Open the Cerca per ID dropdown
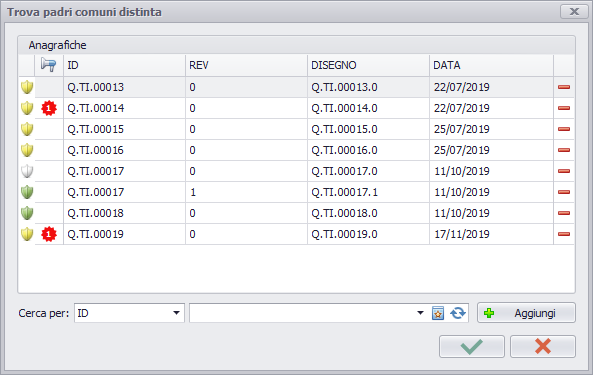 tap(129, 313)
